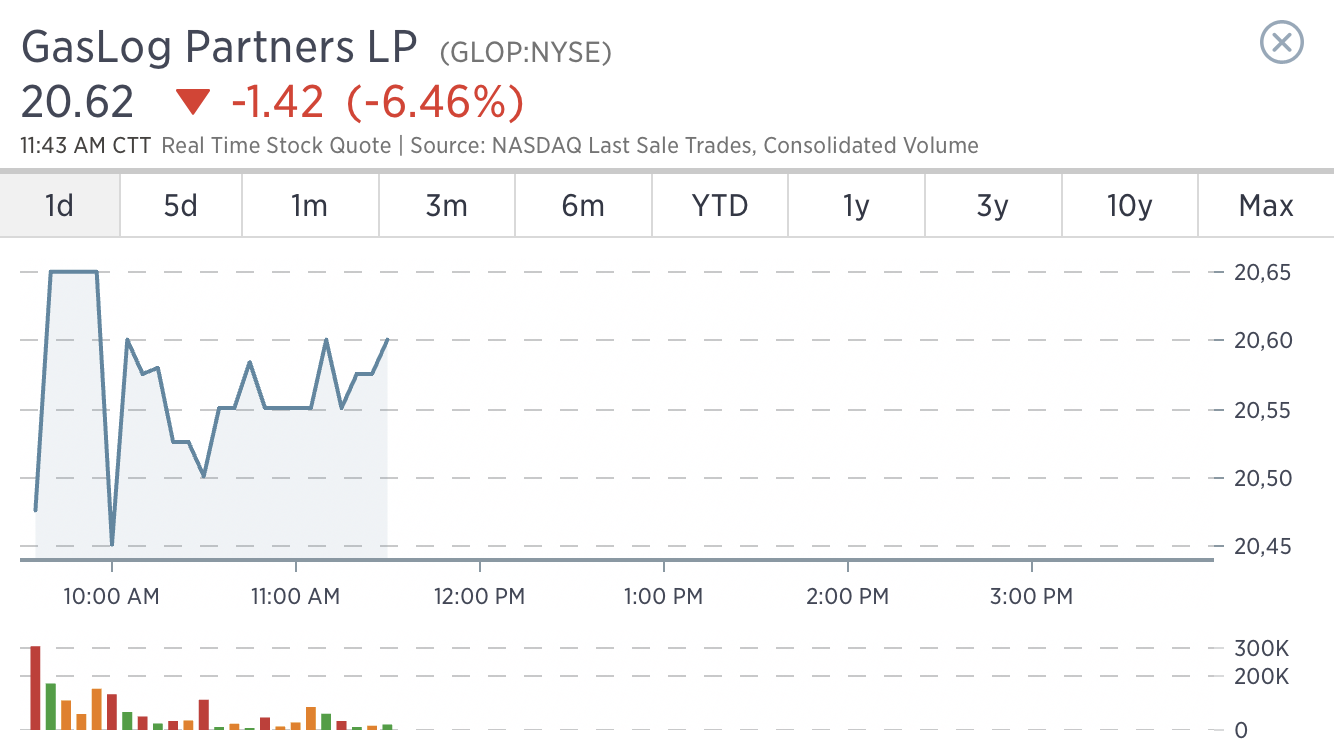Open the 3m chart view
The height and width of the screenshot is (750, 1334).
[447, 206]
